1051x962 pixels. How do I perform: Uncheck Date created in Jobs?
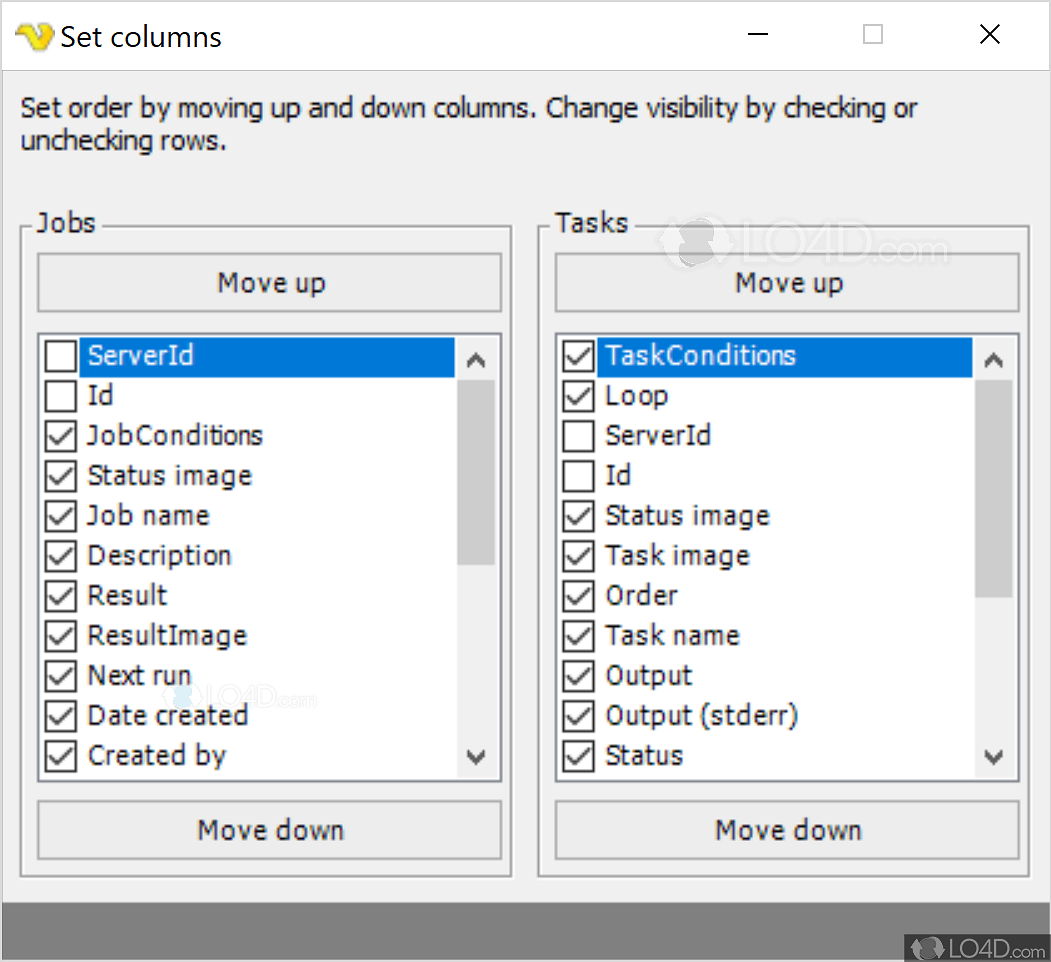[x=60, y=716]
